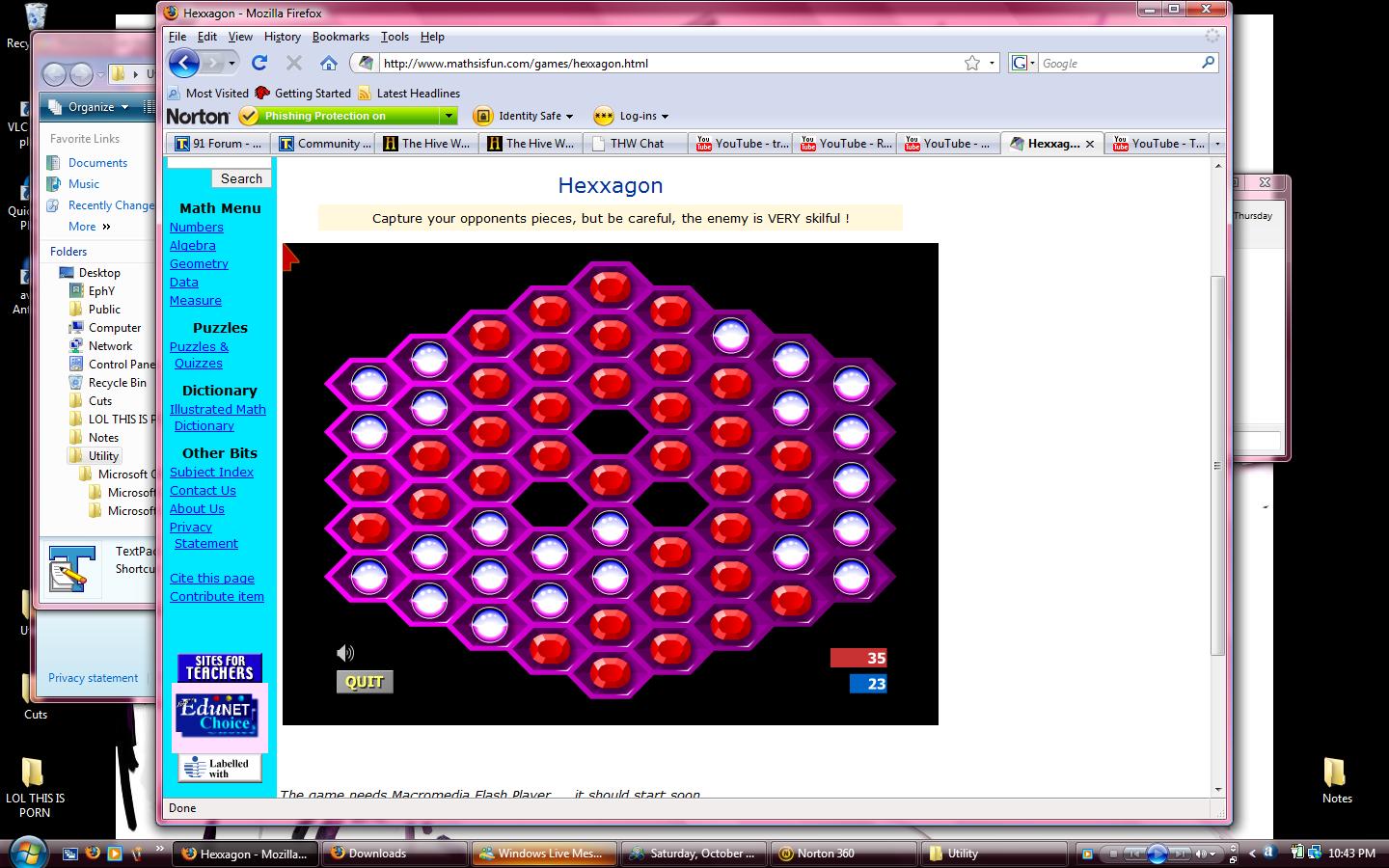The image size is (1389, 868).
Task: Open the View menu
Action: pyautogui.click(x=240, y=37)
